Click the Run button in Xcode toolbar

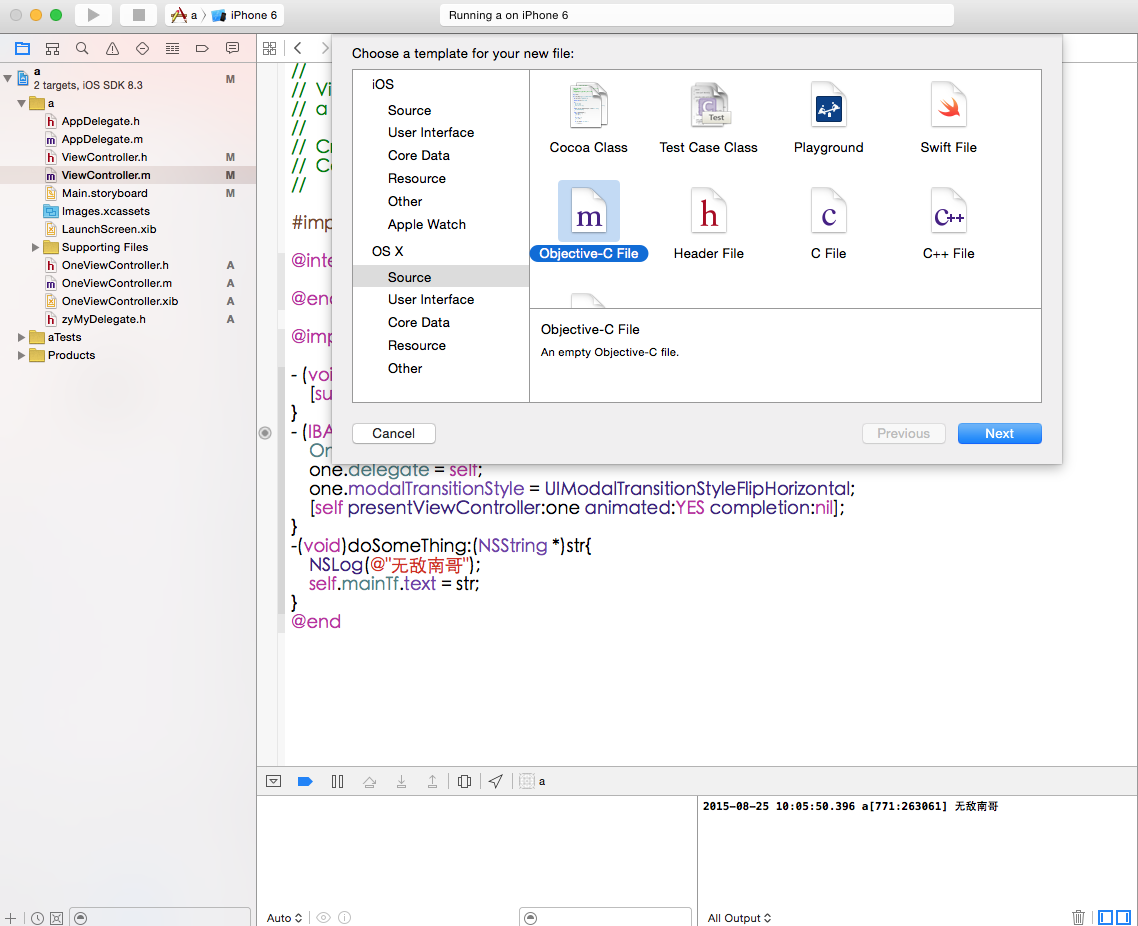pos(93,15)
